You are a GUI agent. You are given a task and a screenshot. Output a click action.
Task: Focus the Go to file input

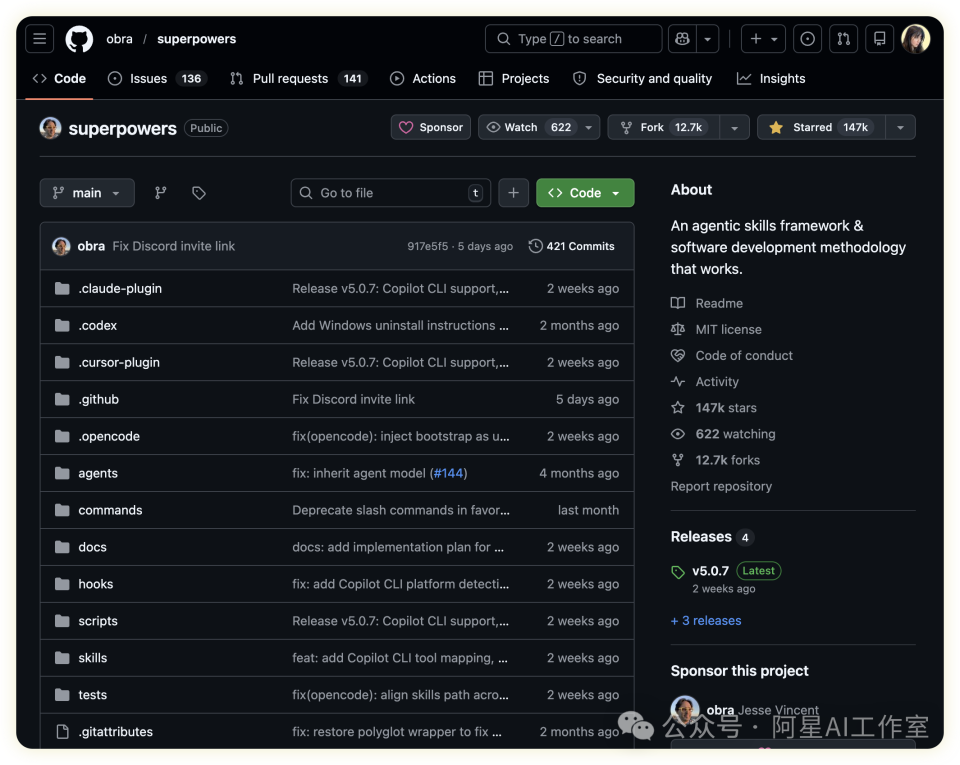(x=391, y=193)
